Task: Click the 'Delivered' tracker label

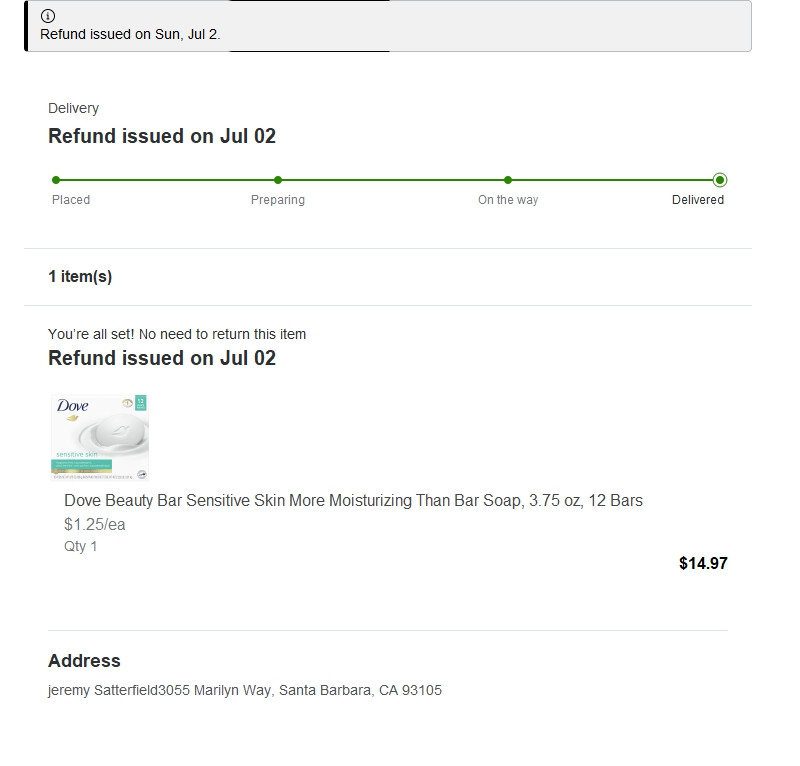Action: (x=698, y=200)
